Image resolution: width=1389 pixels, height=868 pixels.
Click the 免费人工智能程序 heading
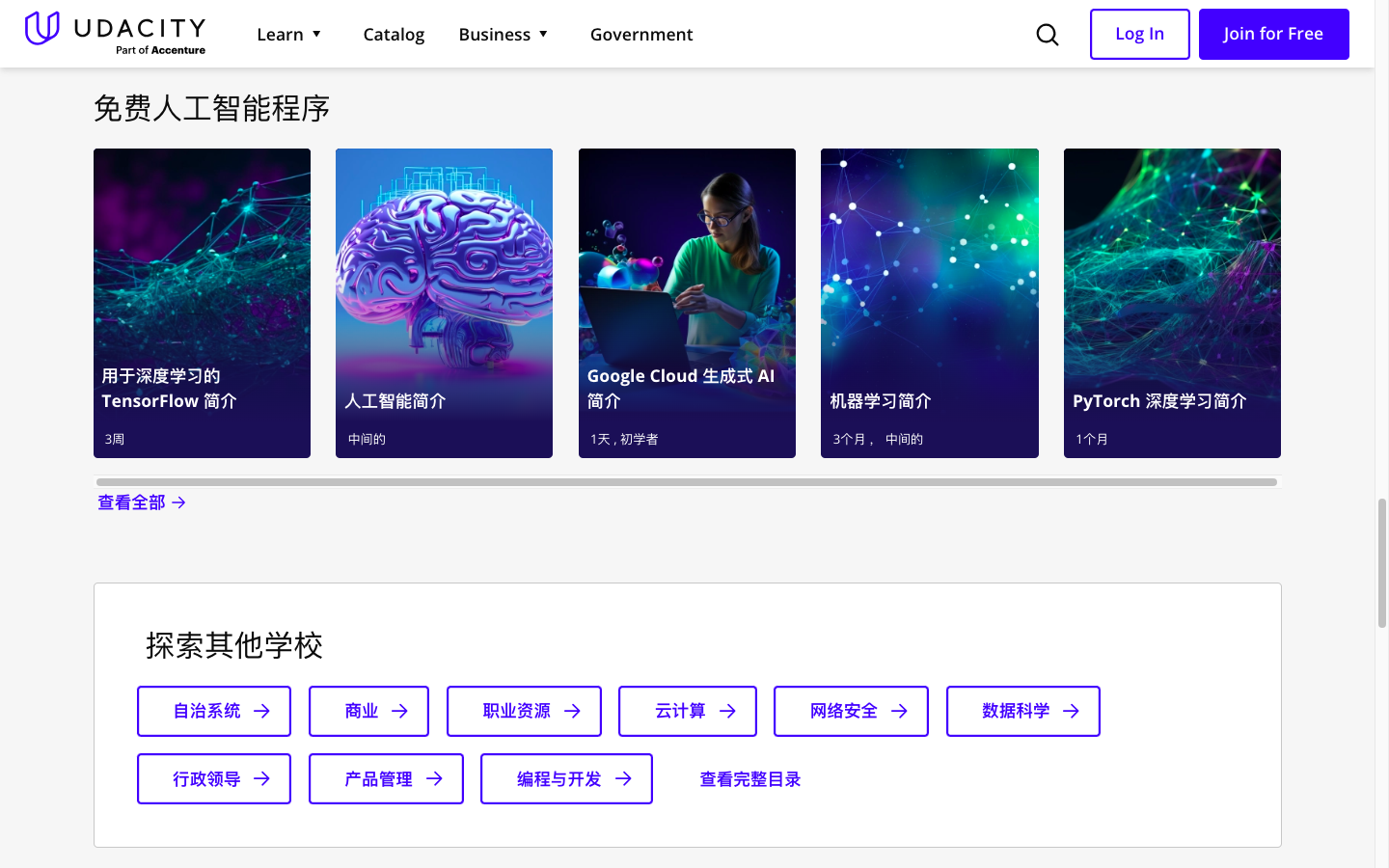tap(211, 108)
